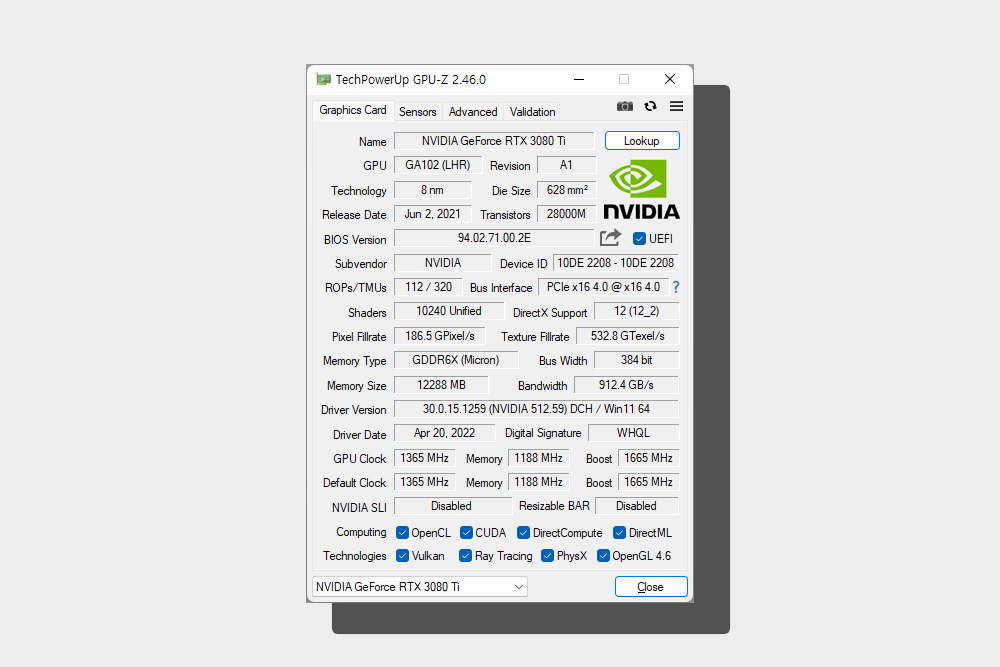Open the hamburger menu icon

click(676, 106)
